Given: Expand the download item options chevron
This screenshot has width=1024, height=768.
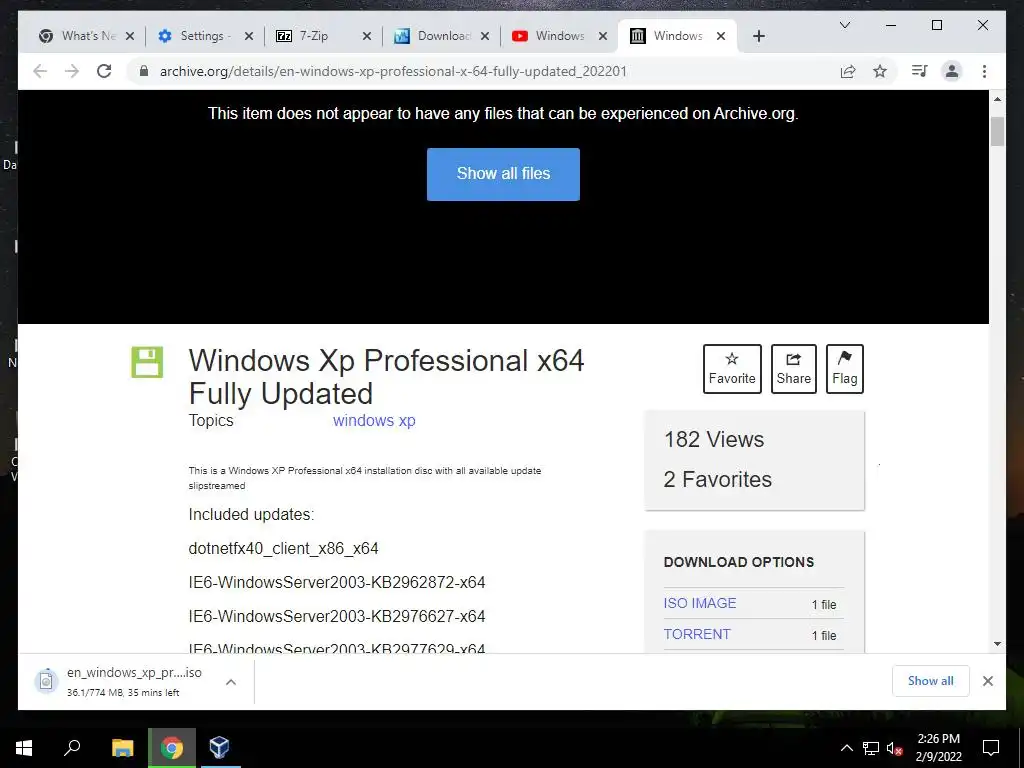Looking at the screenshot, I should [231, 682].
